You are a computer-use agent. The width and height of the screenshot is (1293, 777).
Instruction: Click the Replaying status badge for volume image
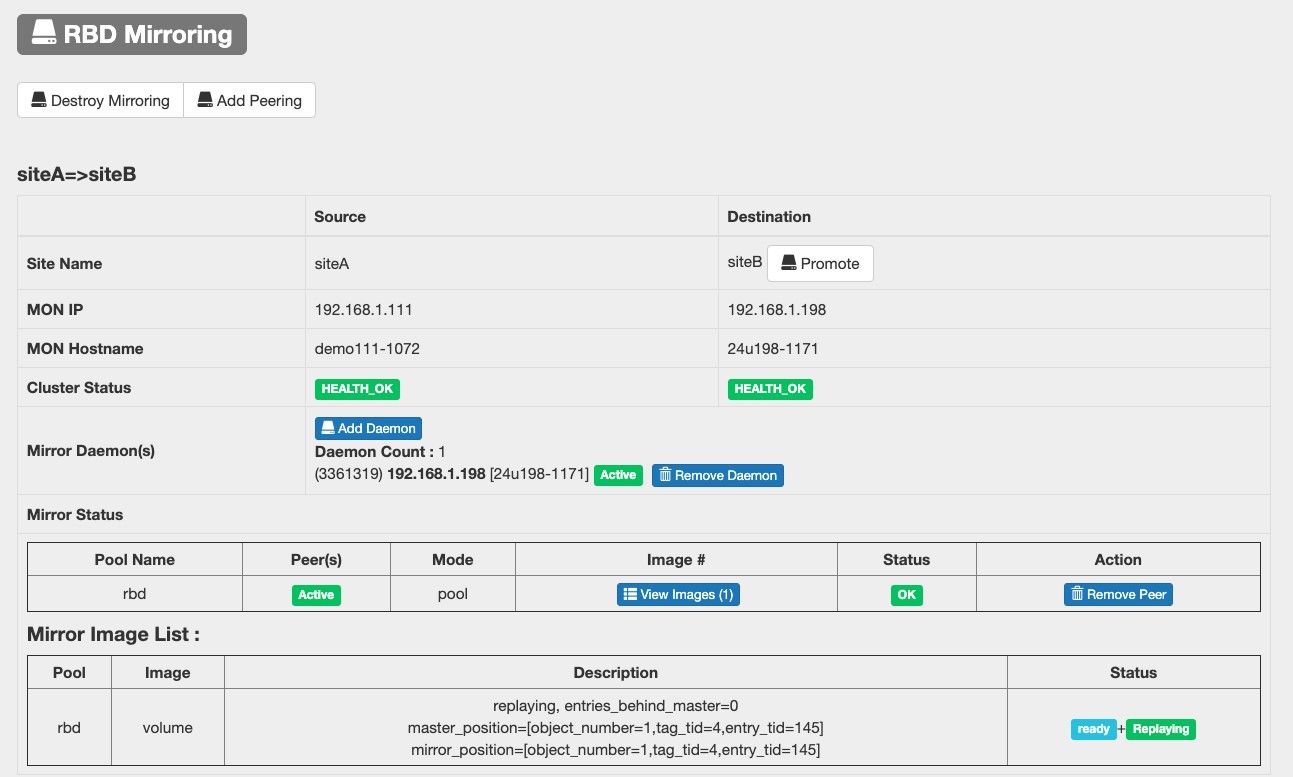point(1161,729)
